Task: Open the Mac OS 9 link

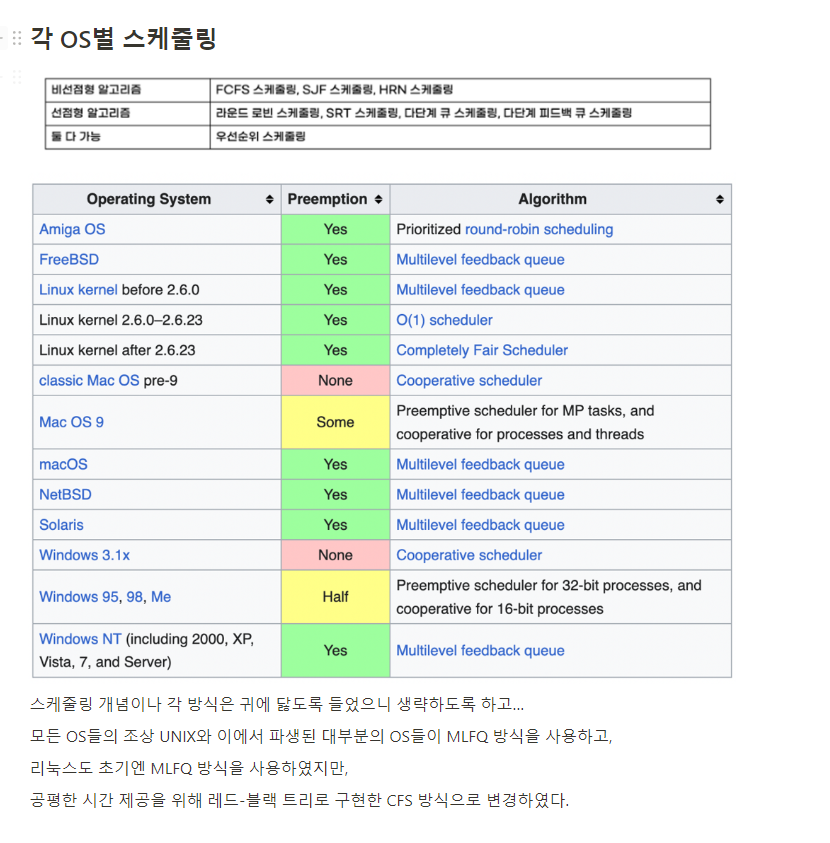Action: pos(71,423)
